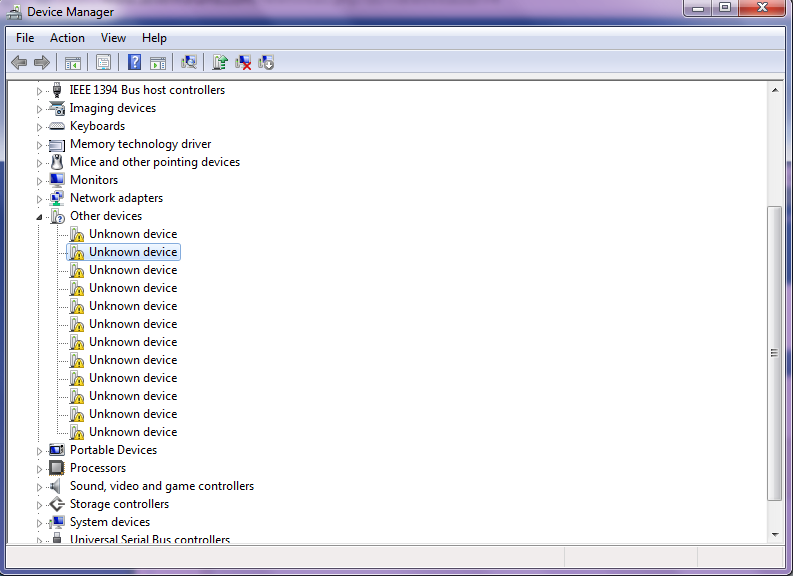The image size is (793, 576).
Task: Click the System devices category icon
Action: point(57,521)
